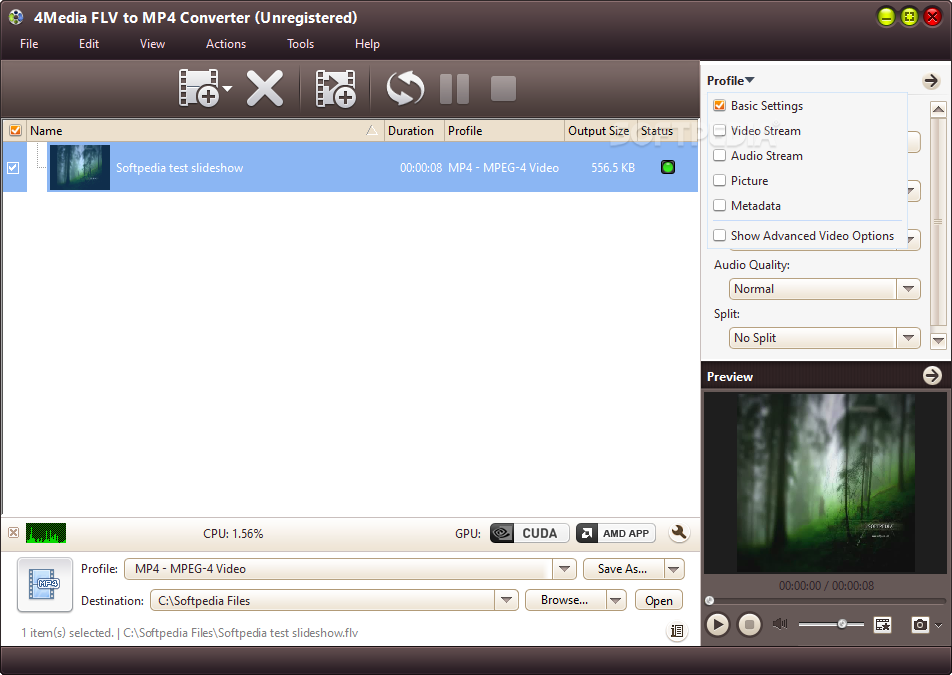Click the MP4 profile format icon
The height and width of the screenshot is (675, 952).
click(x=45, y=584)
